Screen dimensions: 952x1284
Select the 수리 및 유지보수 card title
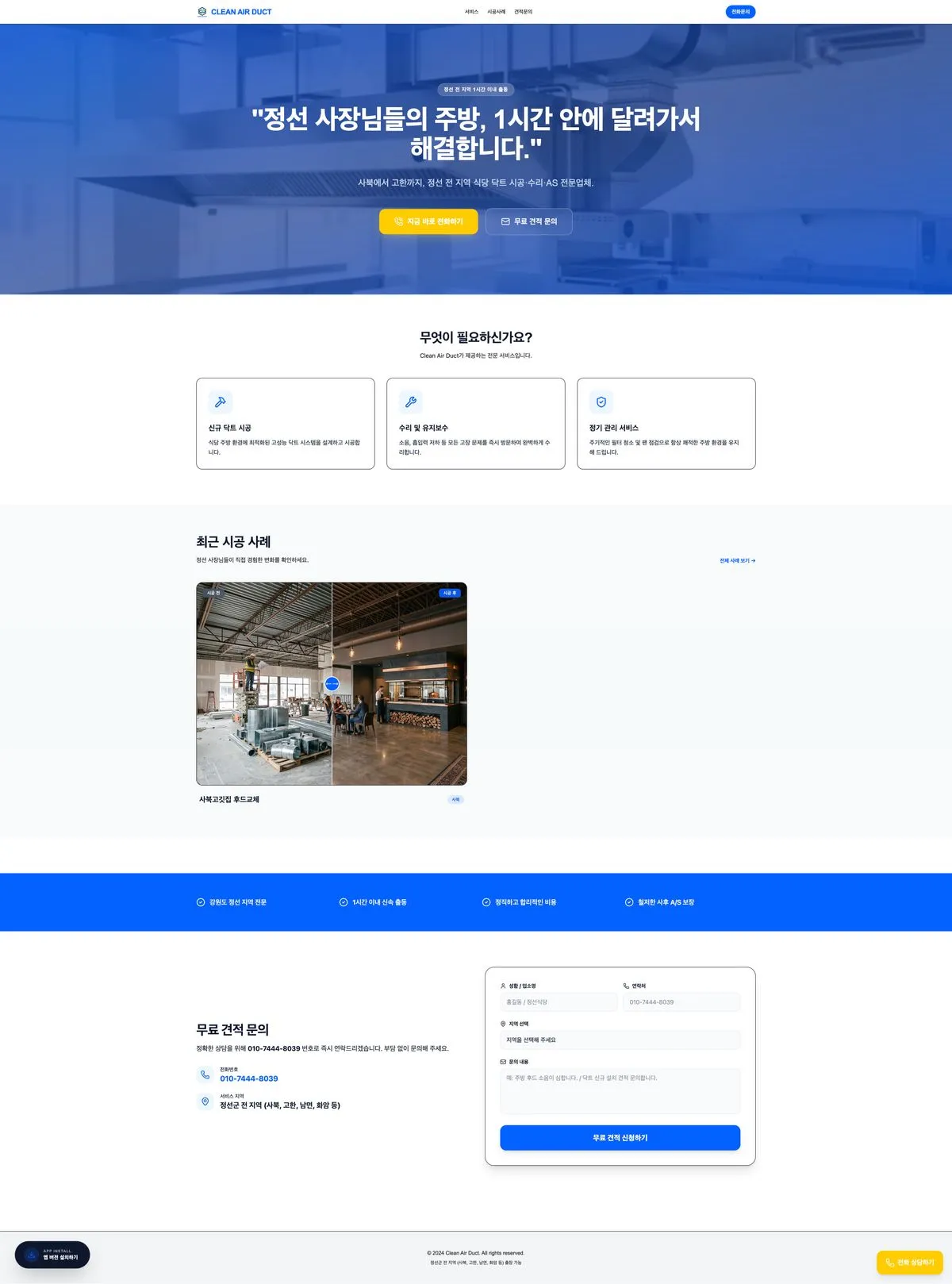tap(424, 428)
